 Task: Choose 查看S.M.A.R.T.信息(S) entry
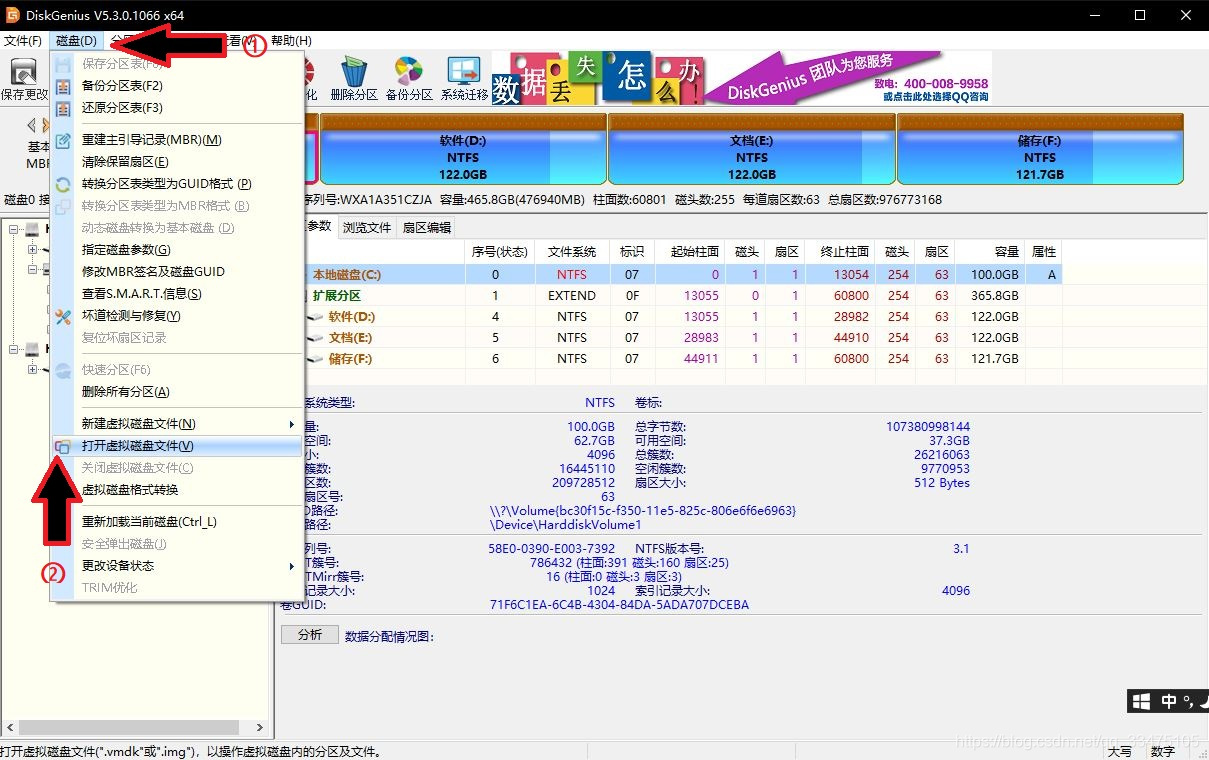(176, 294)
